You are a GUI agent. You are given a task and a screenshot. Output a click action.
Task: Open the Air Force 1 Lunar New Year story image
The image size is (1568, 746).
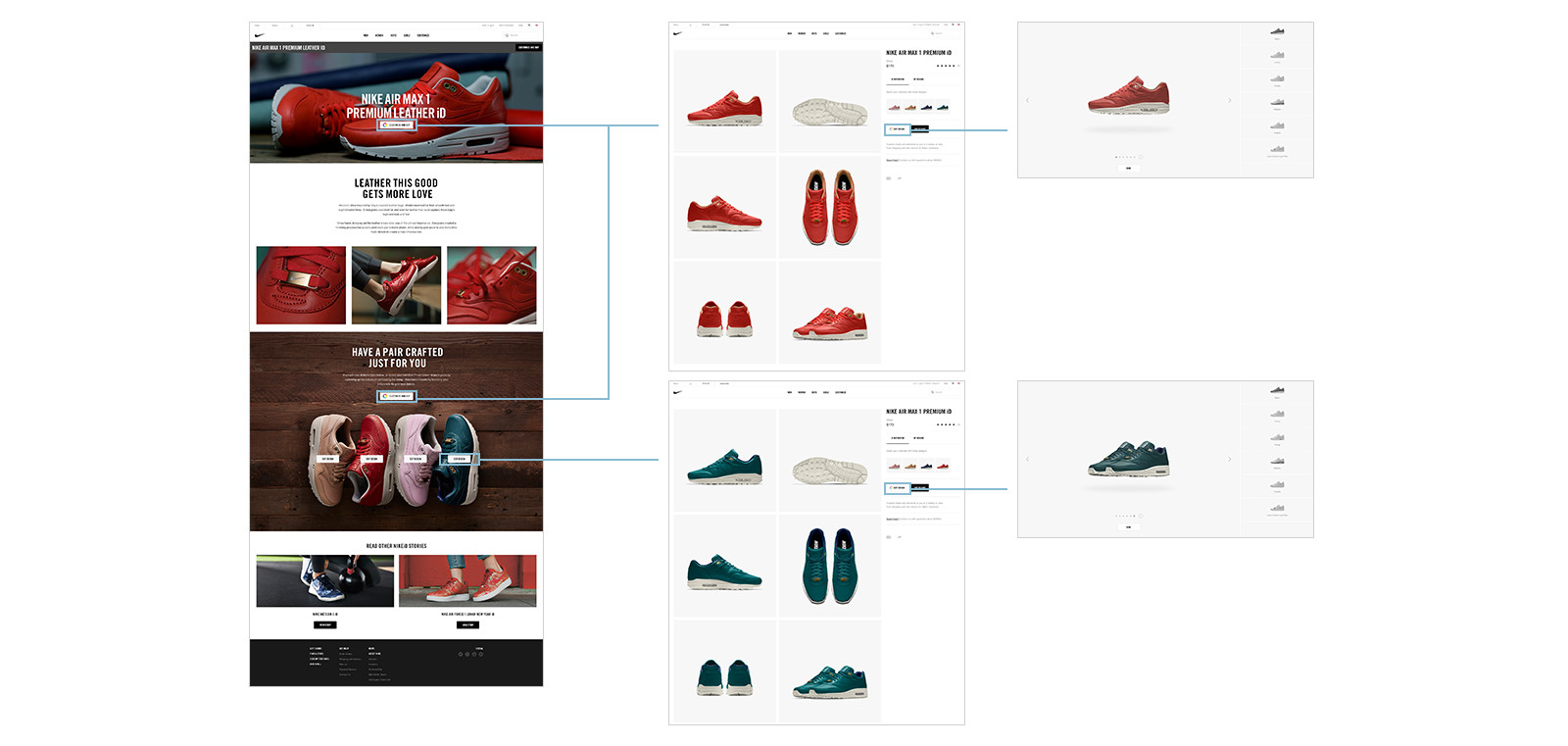[x=467, y=581]
